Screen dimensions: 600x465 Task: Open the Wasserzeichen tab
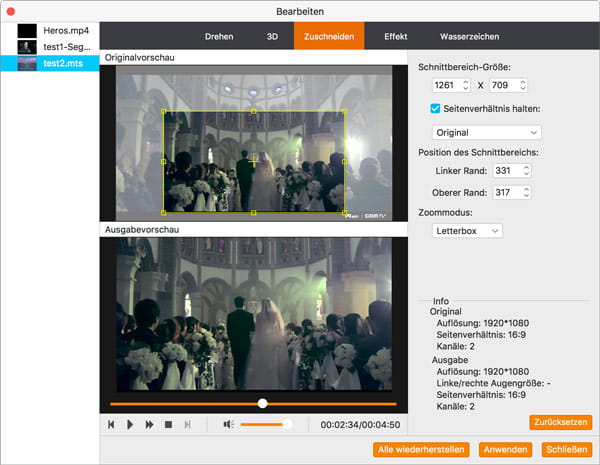(469, 36)
